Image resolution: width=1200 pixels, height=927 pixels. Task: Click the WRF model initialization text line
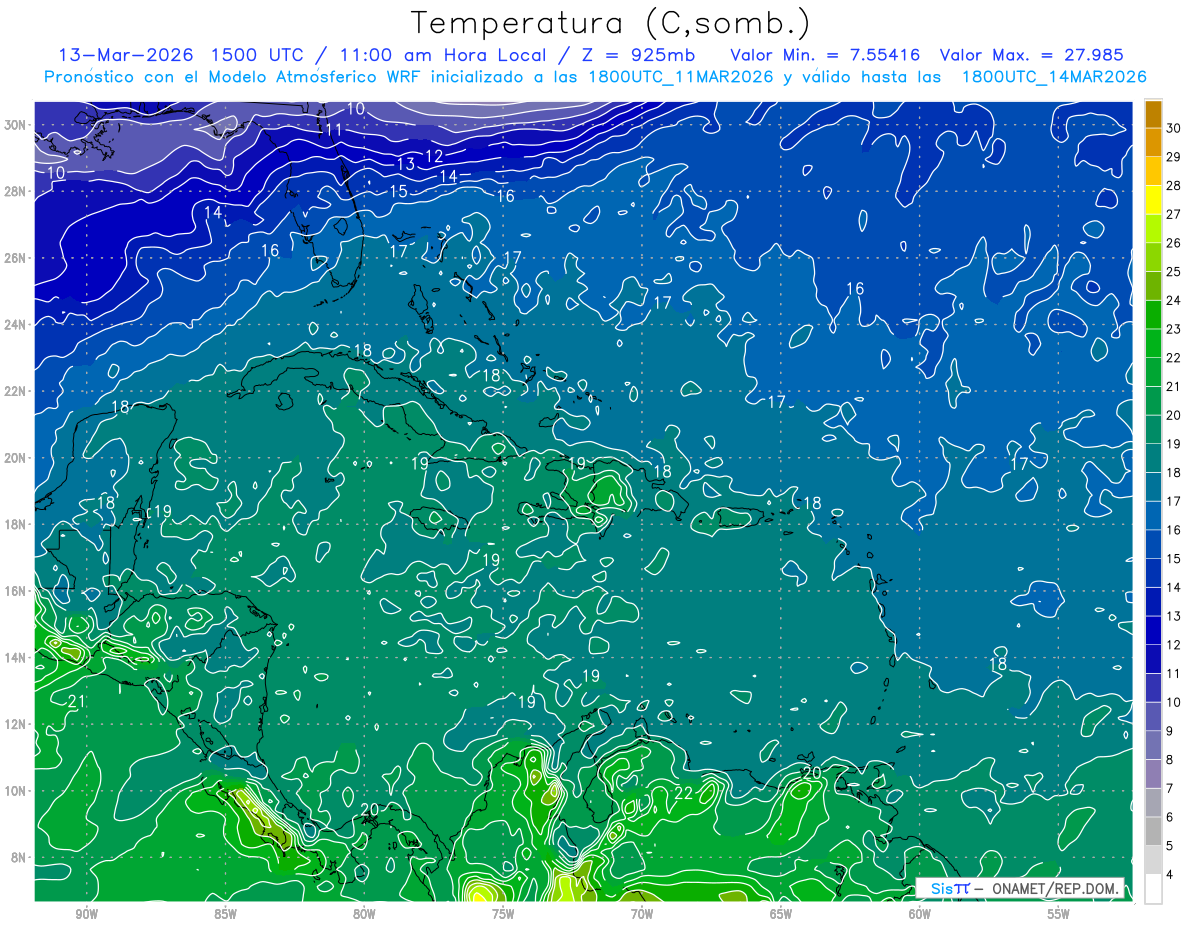click(x=595, y=77)
